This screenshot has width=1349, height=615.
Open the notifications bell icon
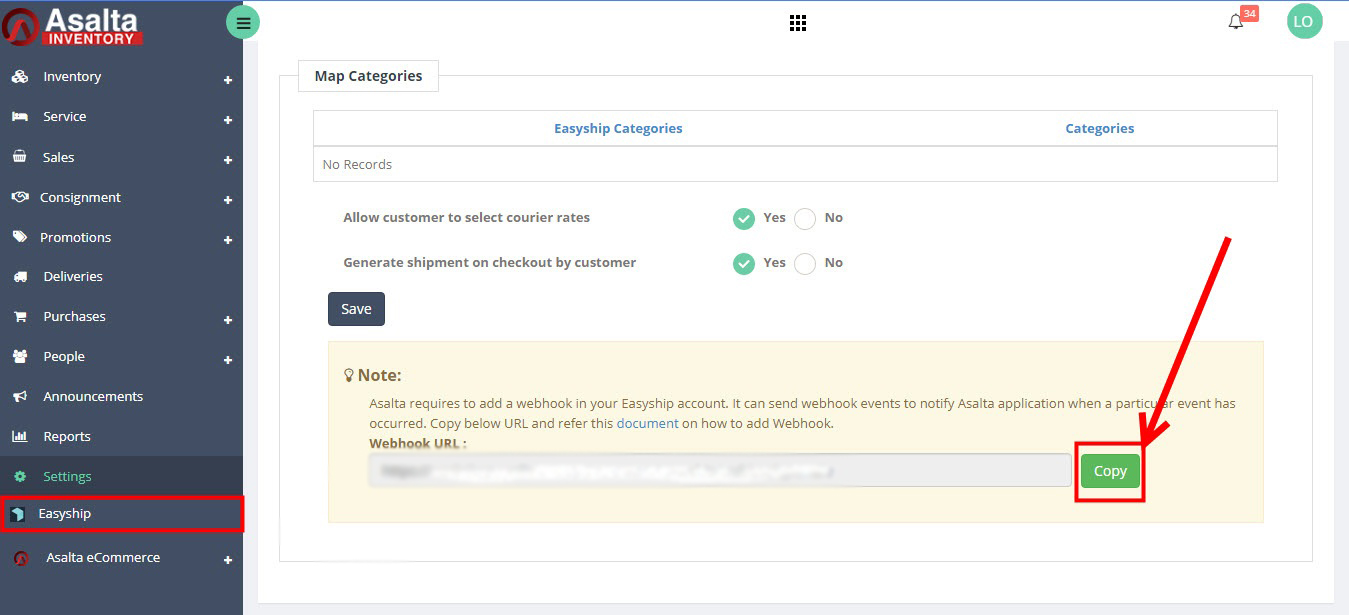click(x=1236, y=22)
